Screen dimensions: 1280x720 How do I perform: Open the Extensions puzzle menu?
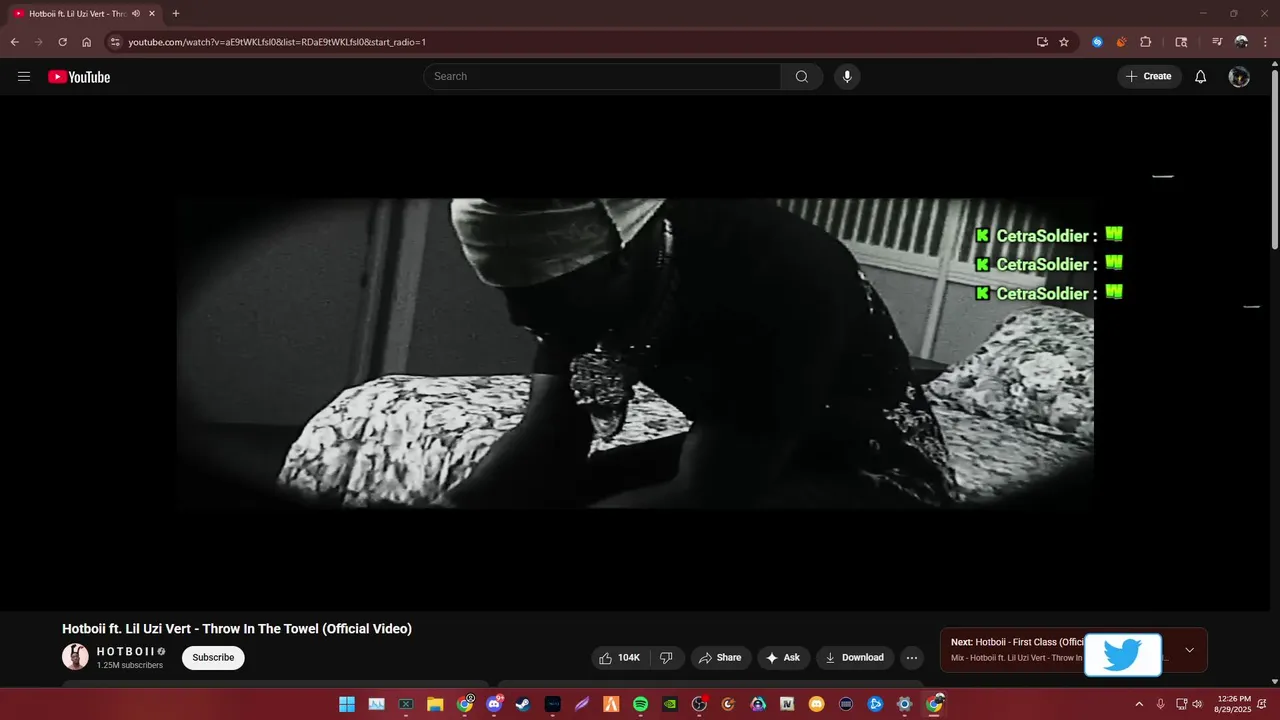tap(1146, 42)
